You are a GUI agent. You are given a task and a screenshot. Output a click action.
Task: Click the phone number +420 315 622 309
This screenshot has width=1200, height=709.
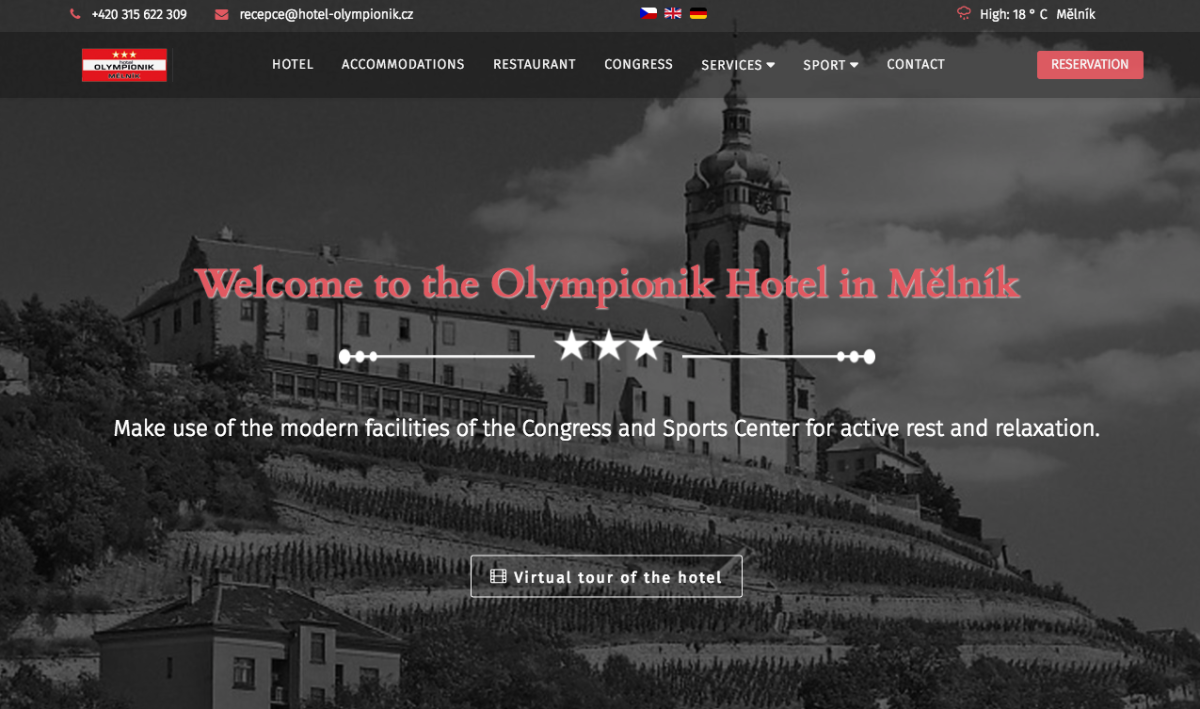click(139, 14)
